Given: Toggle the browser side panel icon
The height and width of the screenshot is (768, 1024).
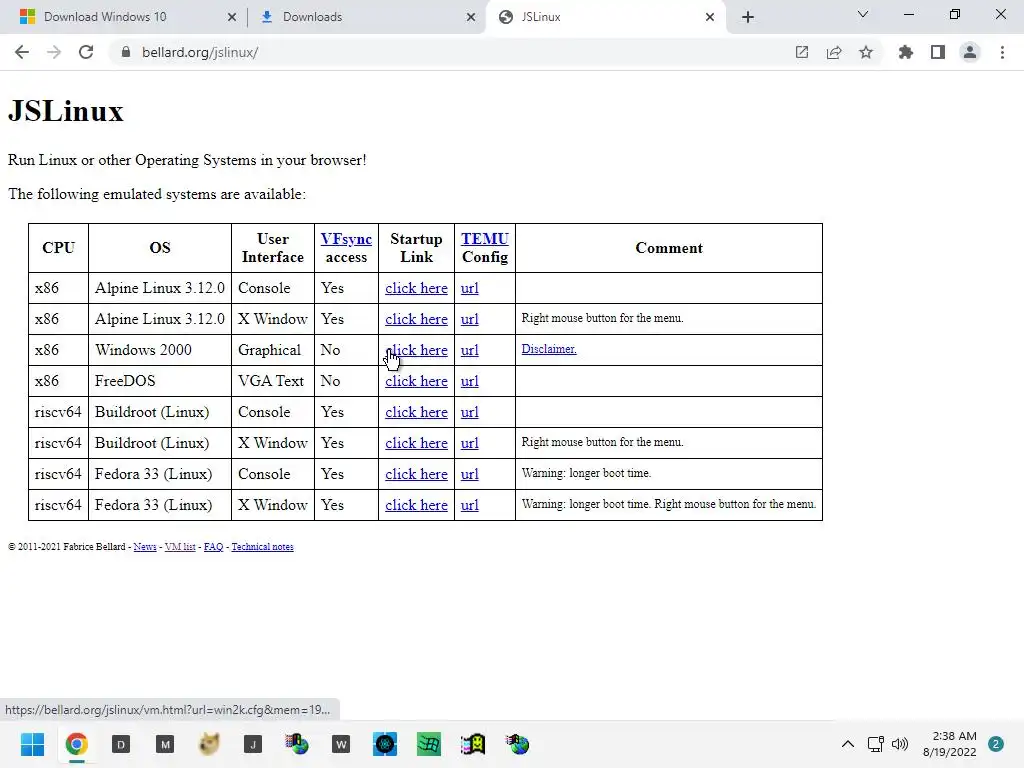Looking at the screenshot, I should coord(938,52).
